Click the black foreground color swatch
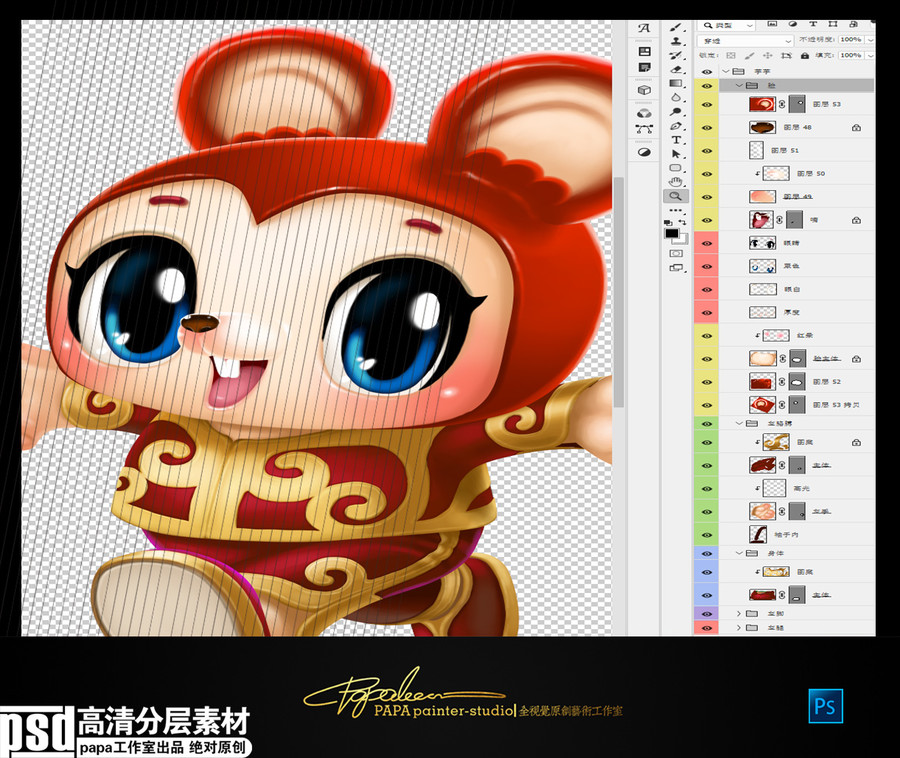 [x=671, y=233]
